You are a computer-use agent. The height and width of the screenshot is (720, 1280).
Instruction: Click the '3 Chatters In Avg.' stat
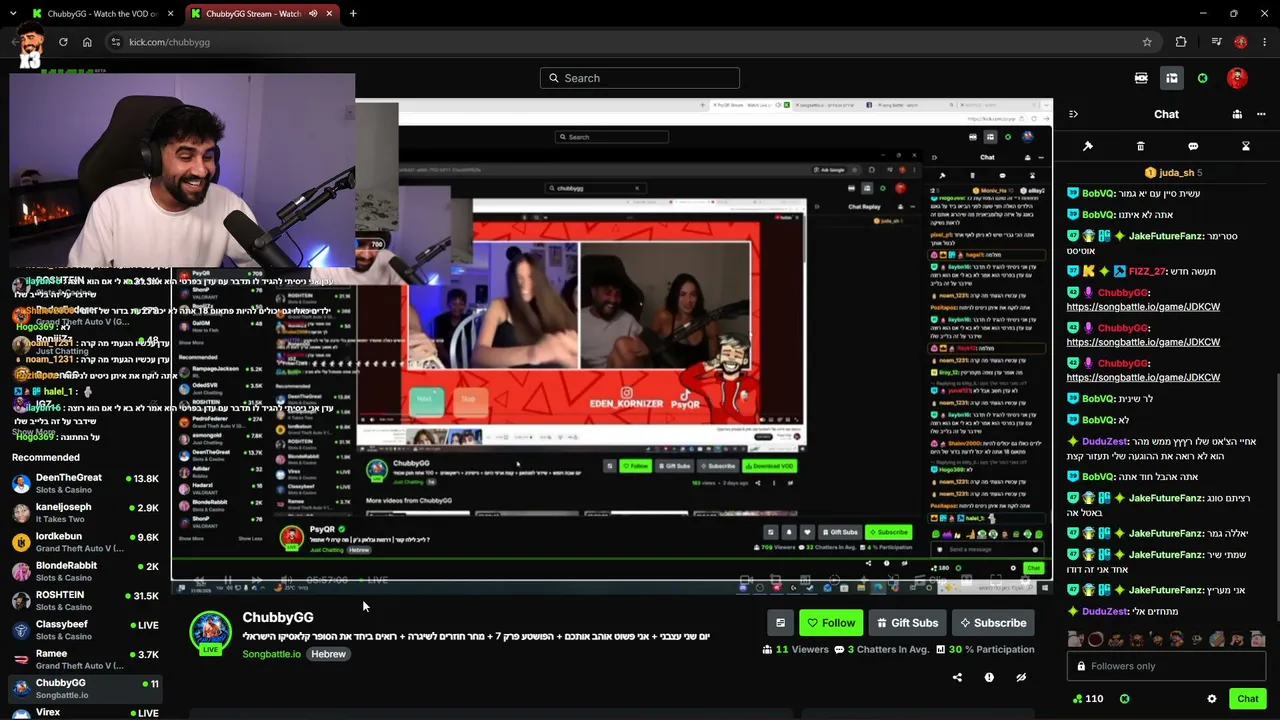click(881, 649)
